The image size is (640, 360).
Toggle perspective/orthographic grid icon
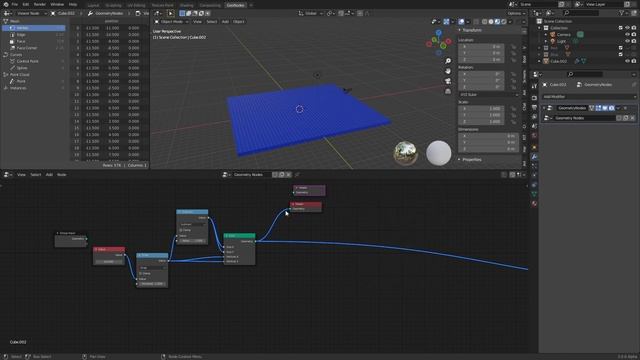pyautogui.click(x=448, y=91)
